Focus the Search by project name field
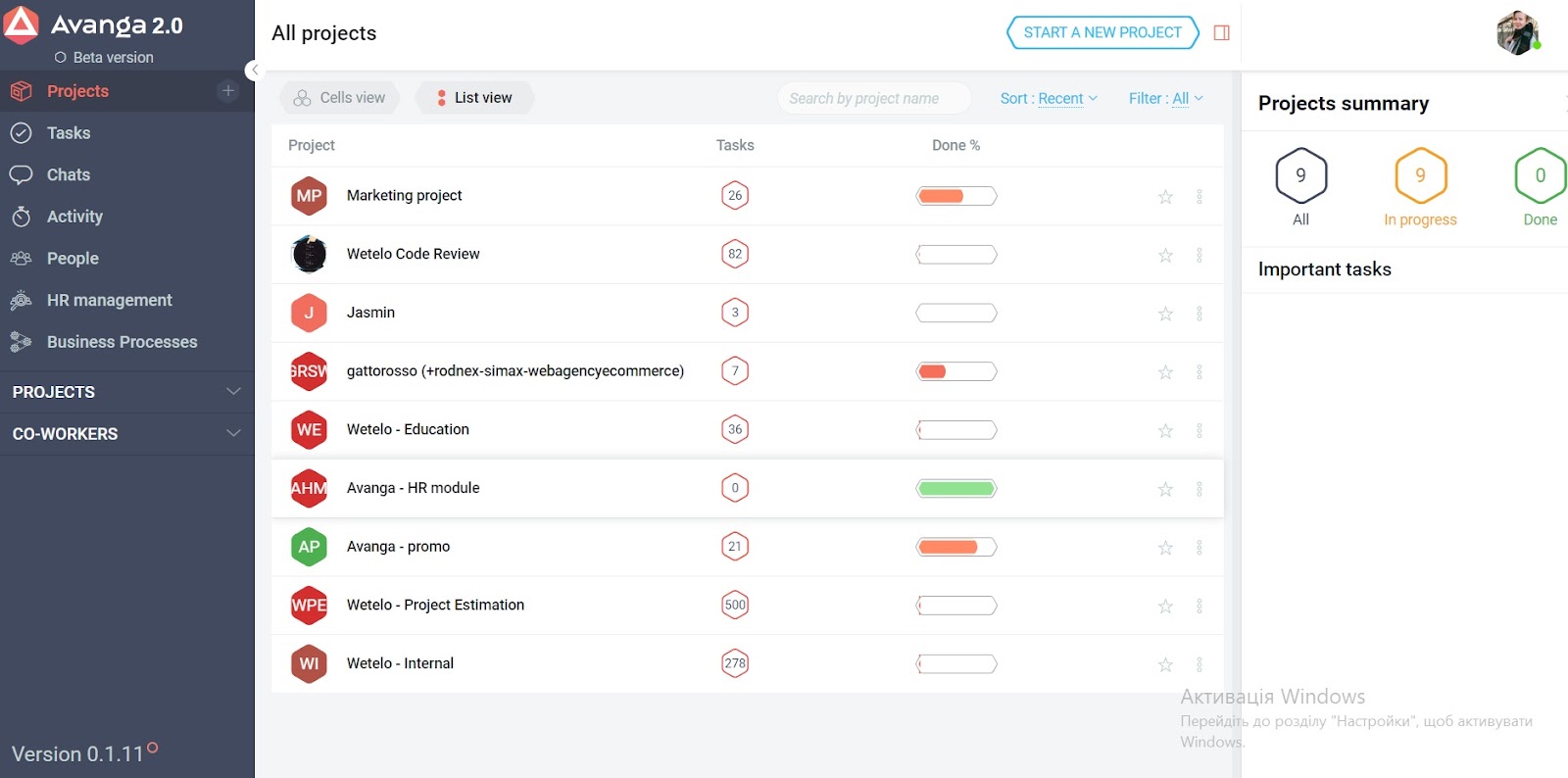 (874, 98)
